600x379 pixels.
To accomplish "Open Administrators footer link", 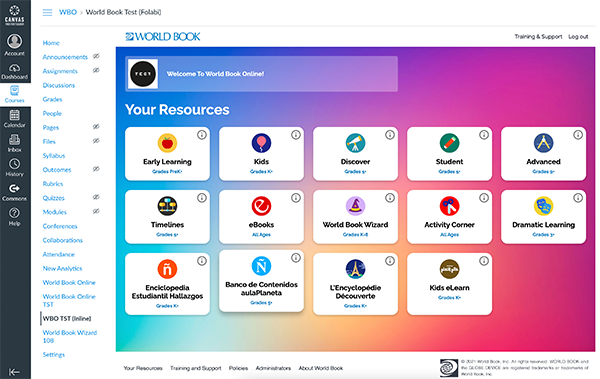I will point(273,368).
